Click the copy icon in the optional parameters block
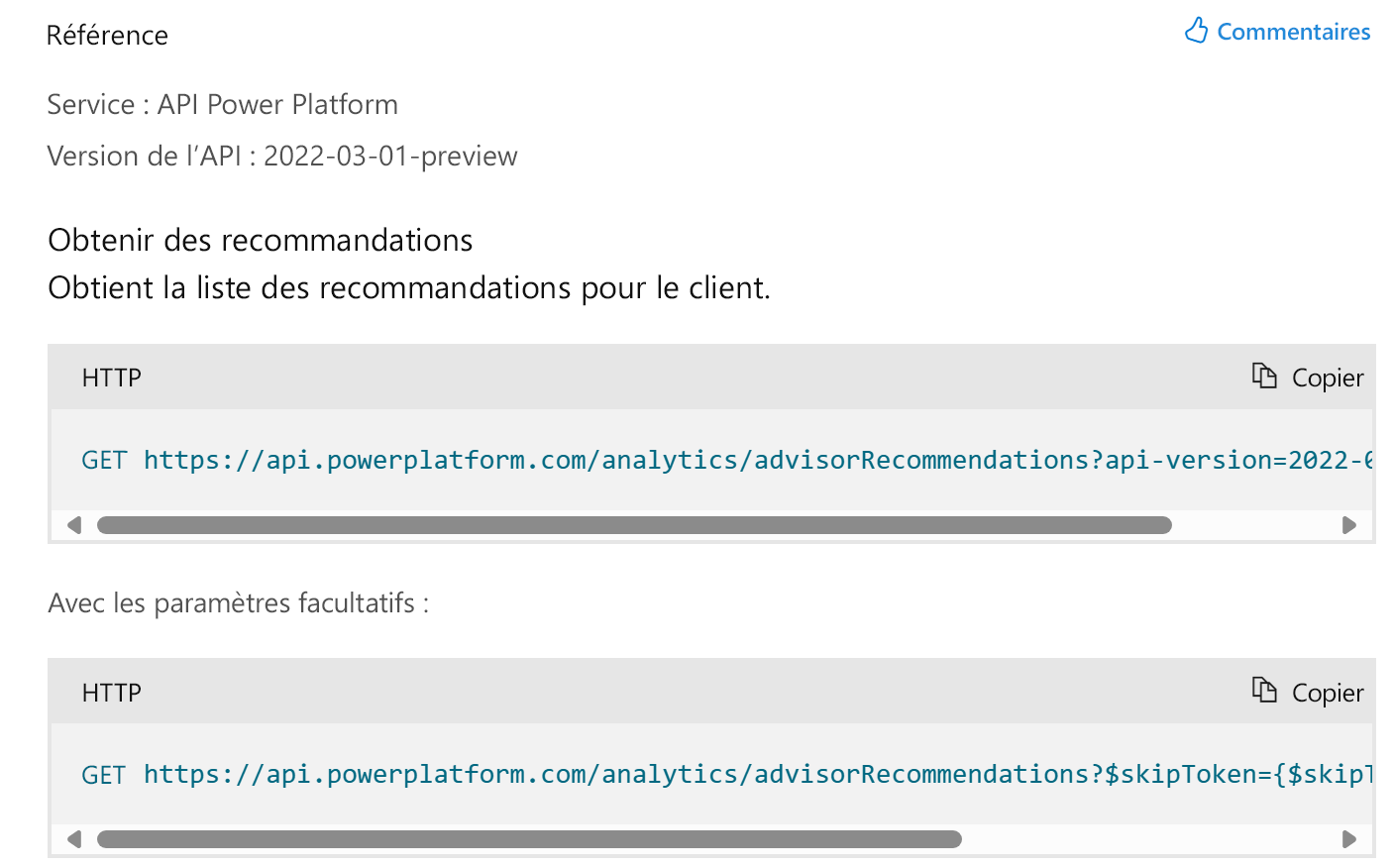This screenshot has height=868, width=1394. (1264, 691)
